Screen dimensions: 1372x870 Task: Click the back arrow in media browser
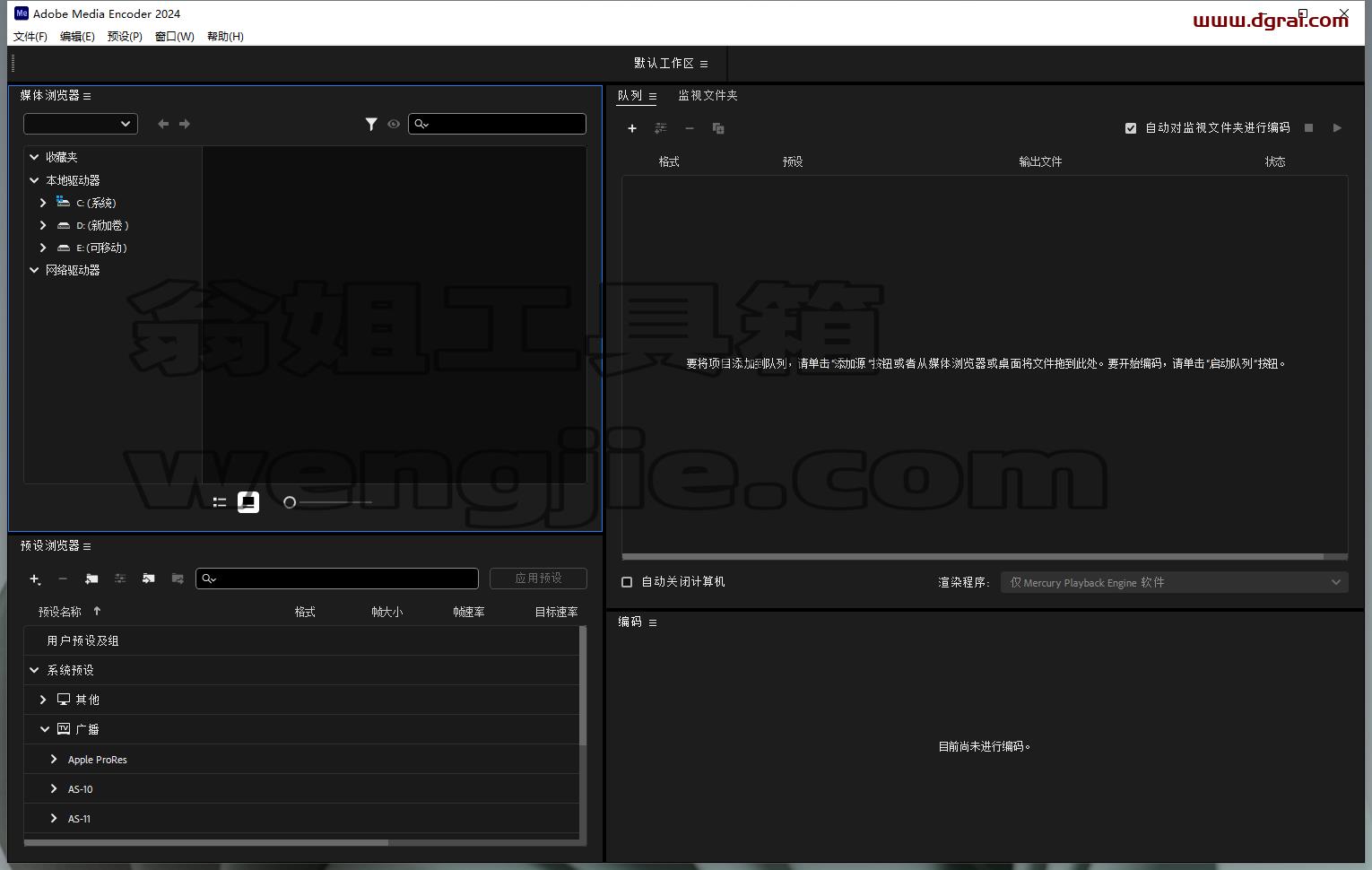(x=163, y=124)
